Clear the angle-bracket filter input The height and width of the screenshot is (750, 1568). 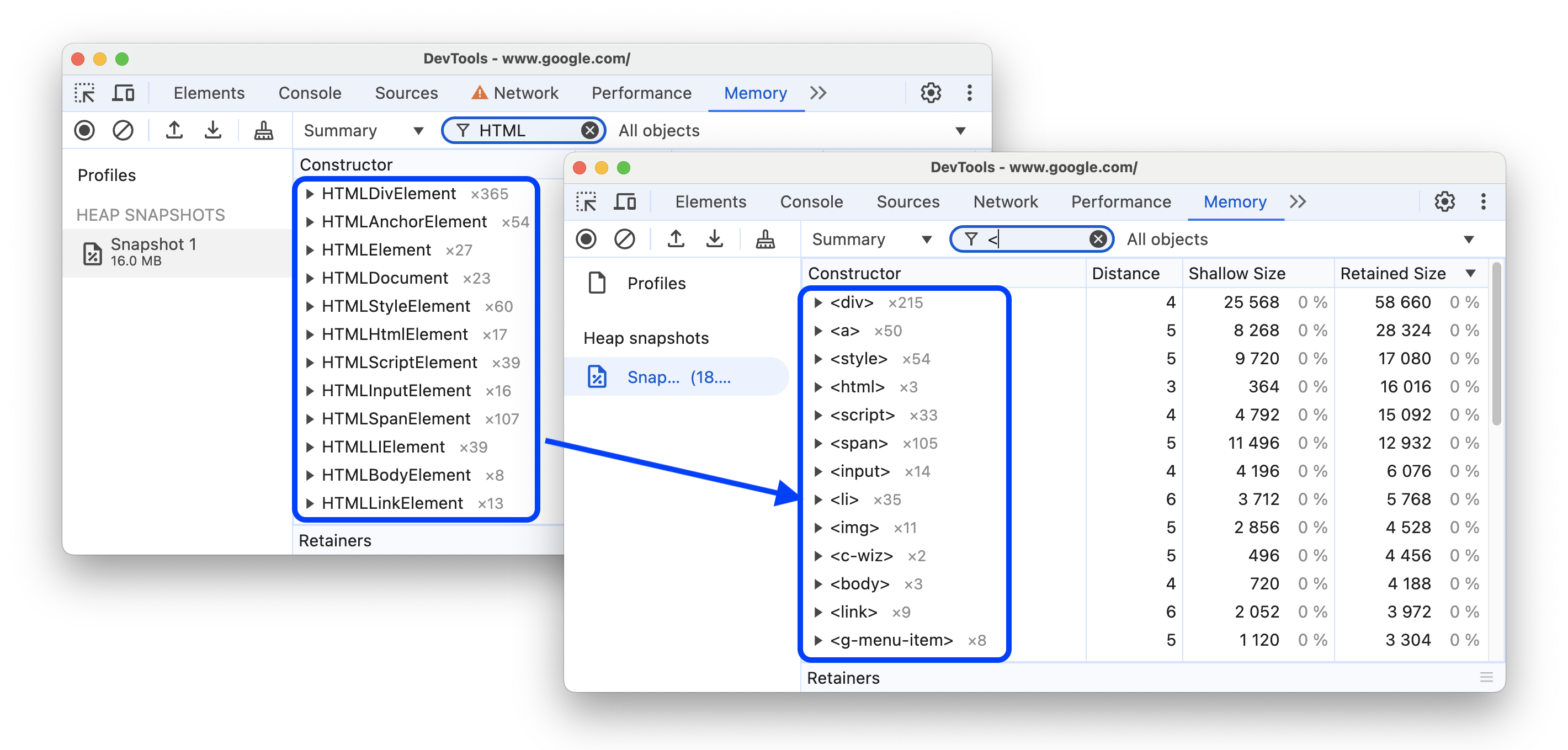[x=1097, y=239]
